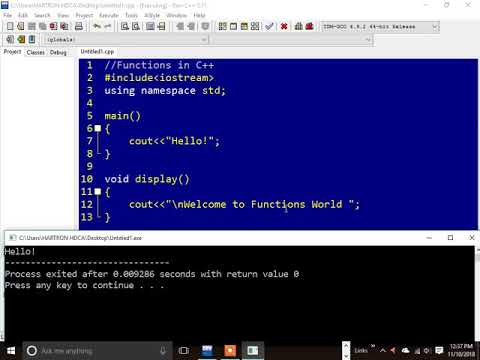Image resolution: width=480 pixels, height=360 pixels.
Task: Click the toggle comment toolbar icon
Action: (205, 26)
